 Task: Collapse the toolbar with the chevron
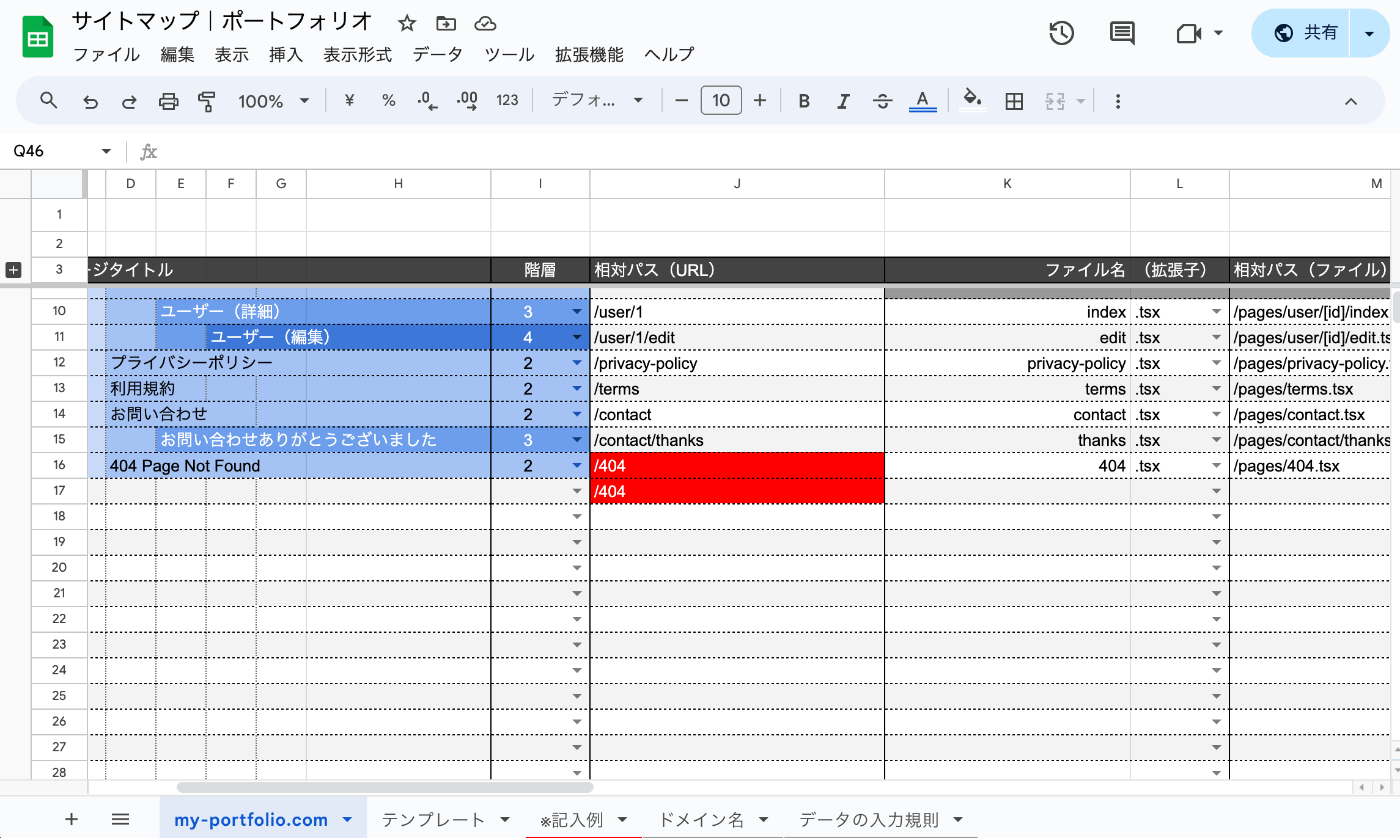[1351, 101]
